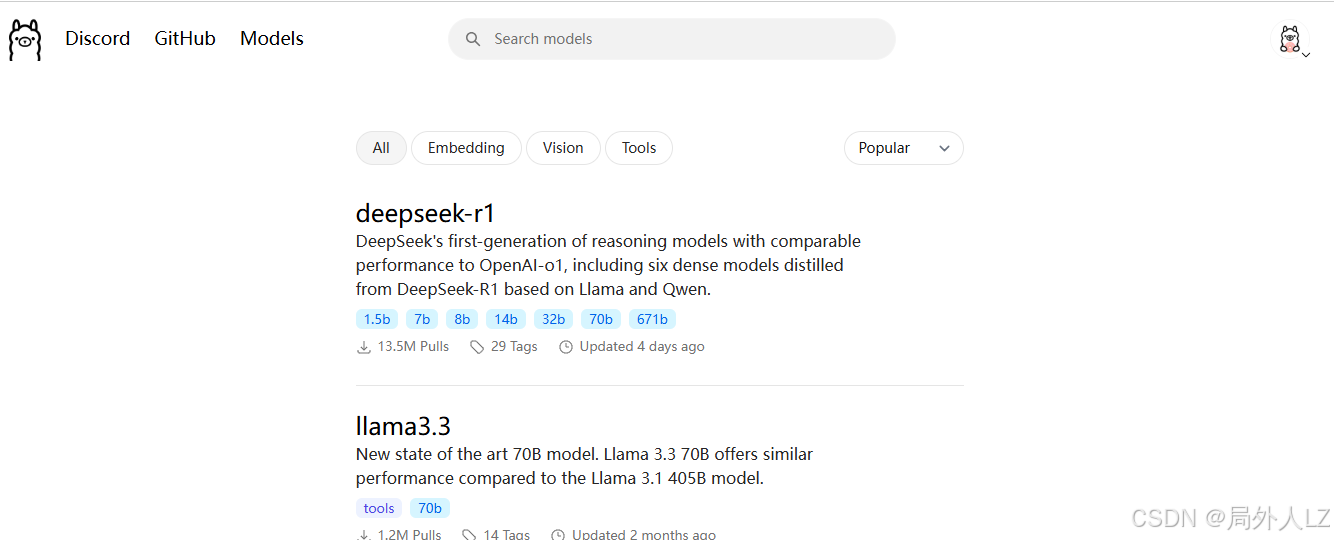Open the Popular sort dropdown

[904, 148]
